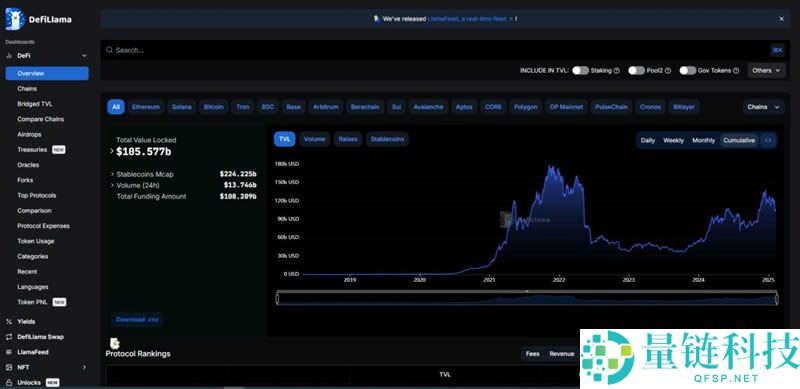800x389 pixels.
Task: Click the embed chart code icon
Action: tap(768, 140)
